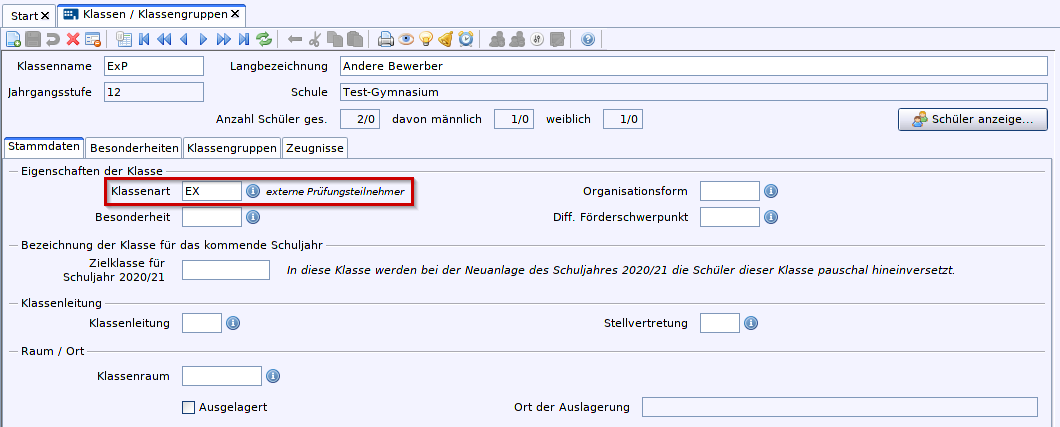Close the Start tab

point(45,16)
